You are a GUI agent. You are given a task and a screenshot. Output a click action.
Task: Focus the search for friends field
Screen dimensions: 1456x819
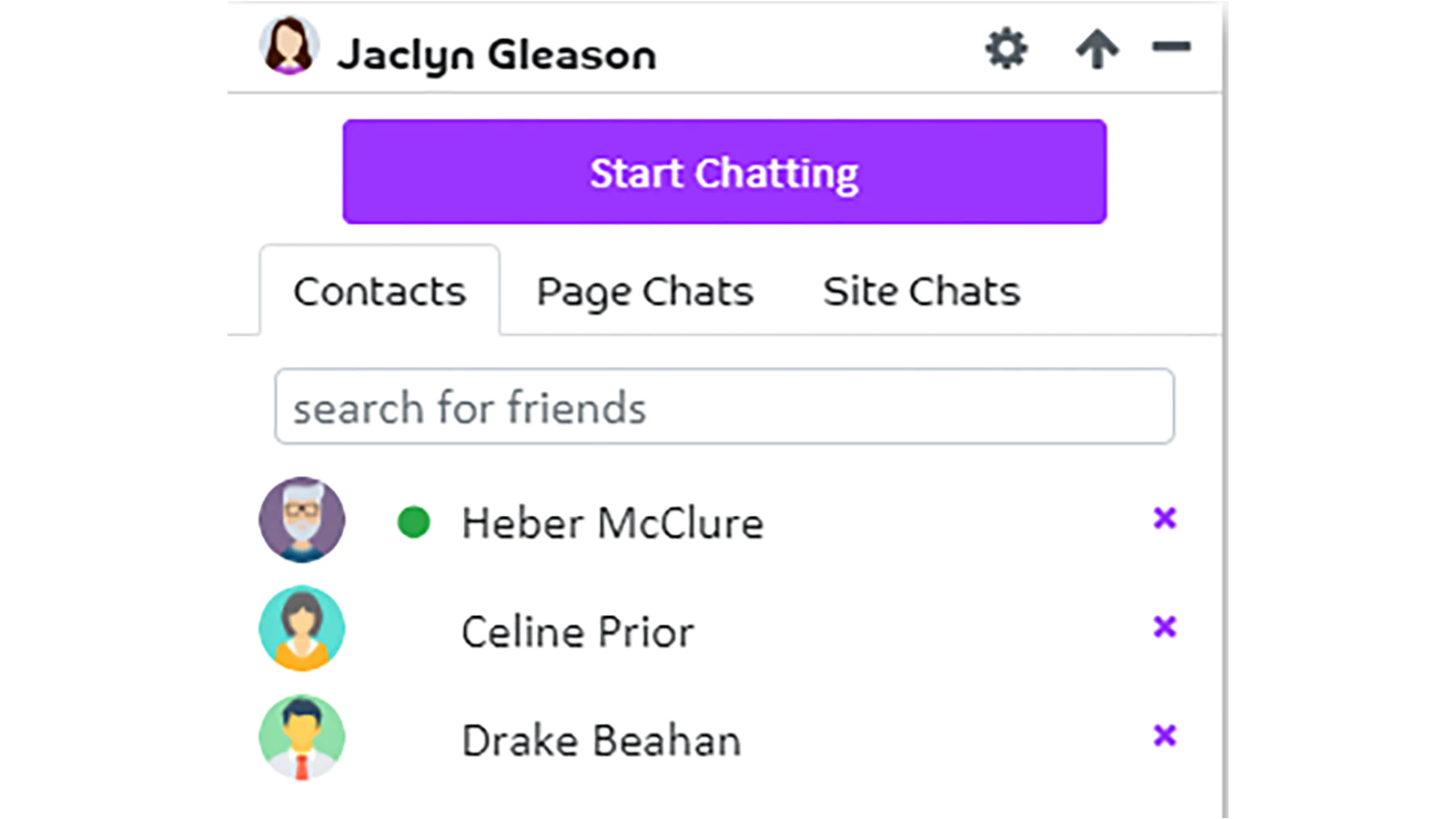tap(724, 407)
